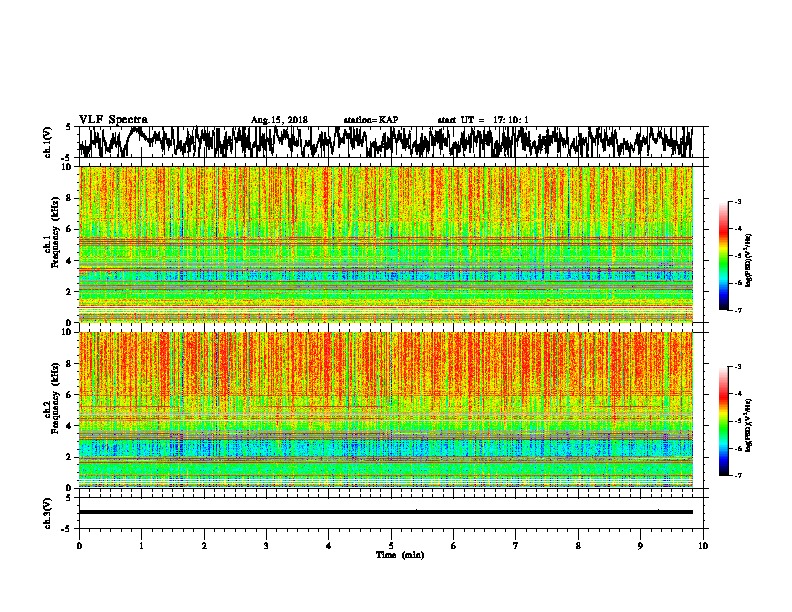
Task: Click the "2" kHz tick on ch.2 frequency axis
Action: coord(69,457)
